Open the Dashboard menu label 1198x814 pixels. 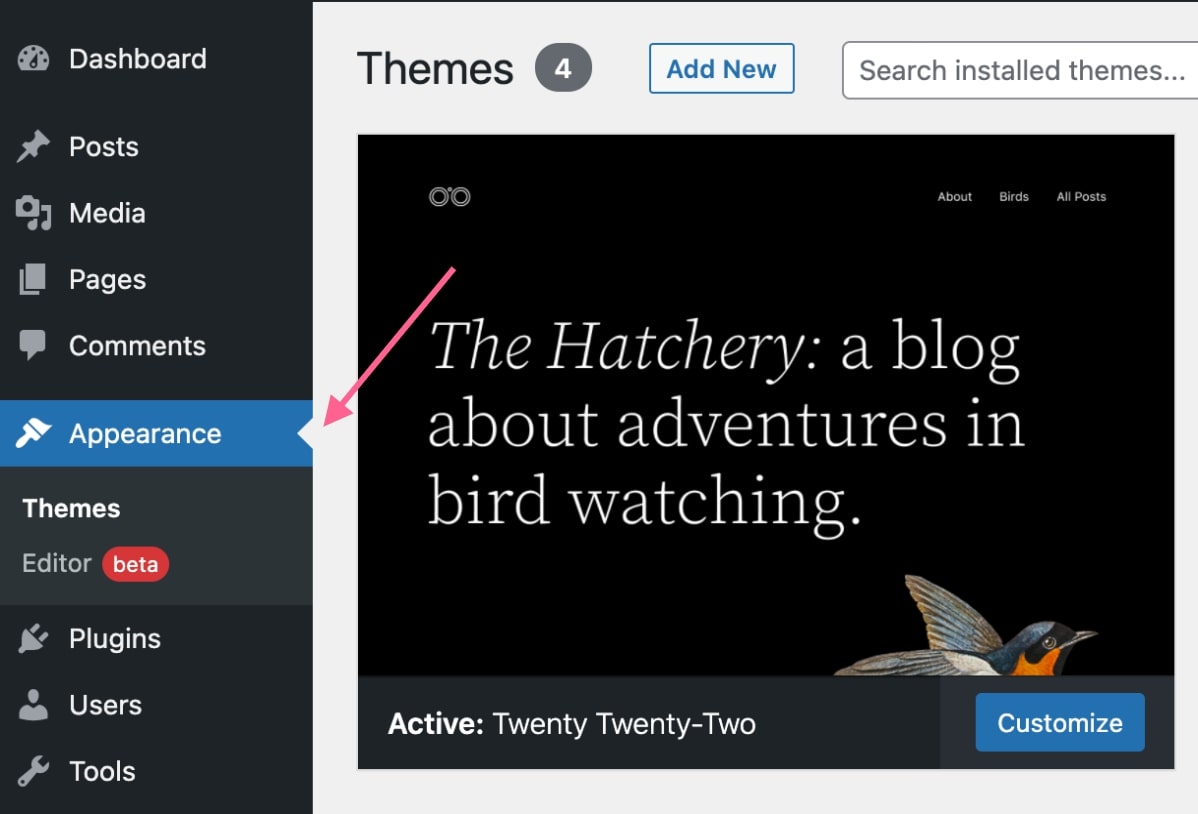click(138, 59)
